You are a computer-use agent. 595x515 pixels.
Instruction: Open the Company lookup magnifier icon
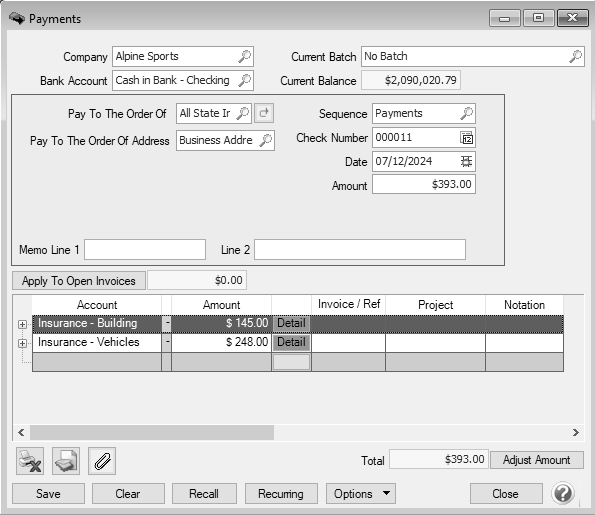(244, 57)
